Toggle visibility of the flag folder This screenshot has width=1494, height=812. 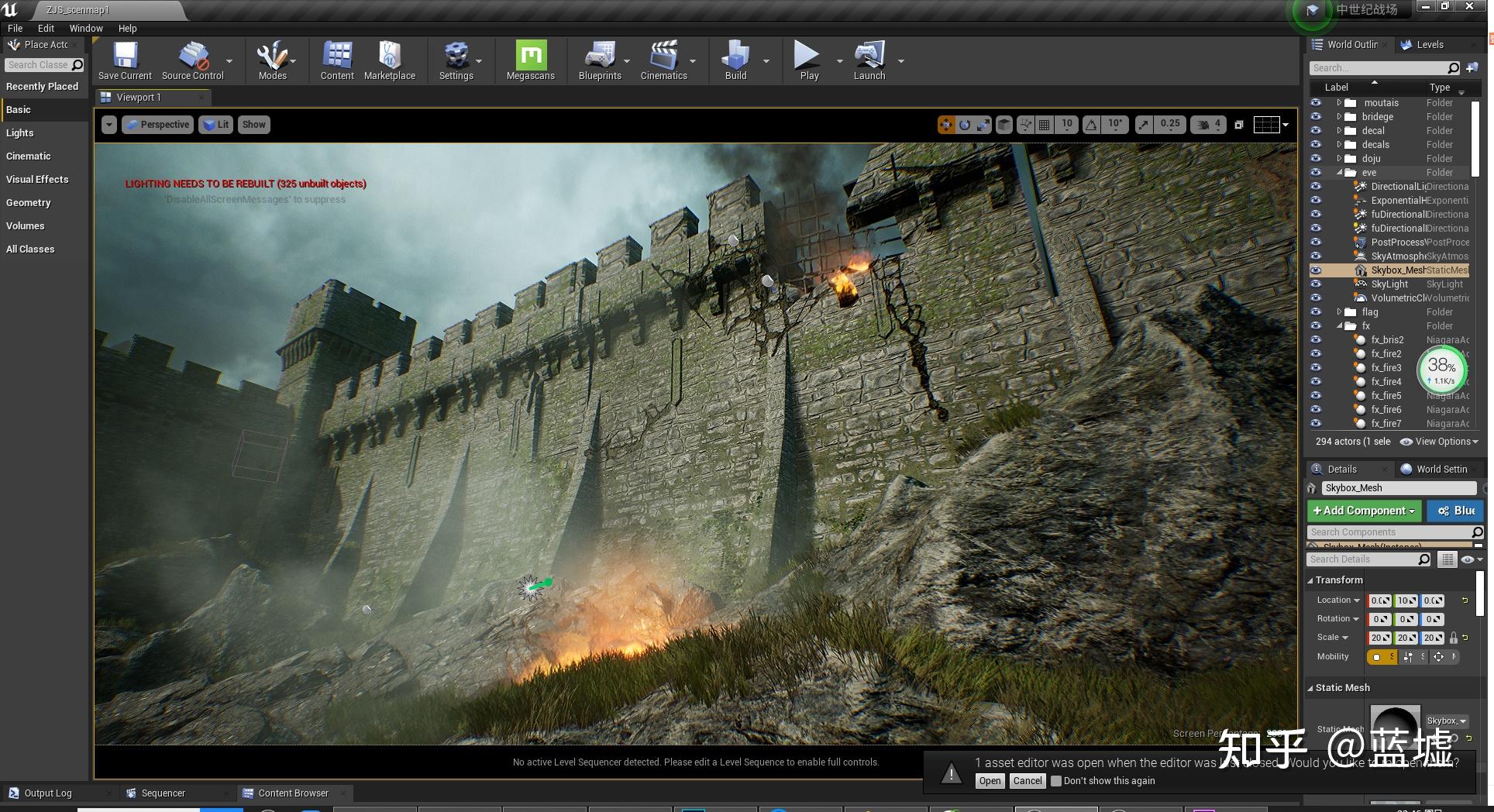1316,312
